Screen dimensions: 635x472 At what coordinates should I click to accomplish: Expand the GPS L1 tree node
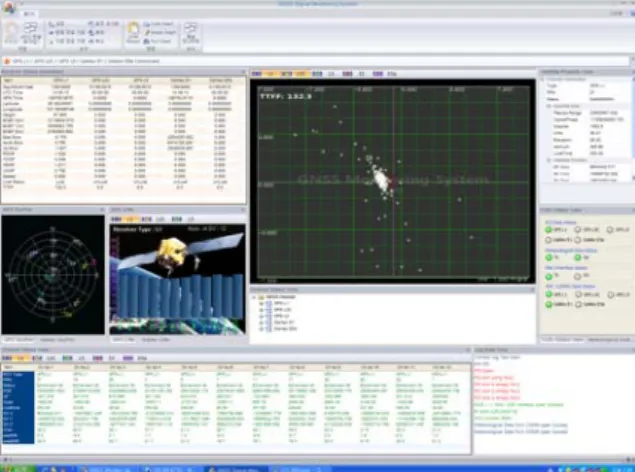tap(262, 303)
